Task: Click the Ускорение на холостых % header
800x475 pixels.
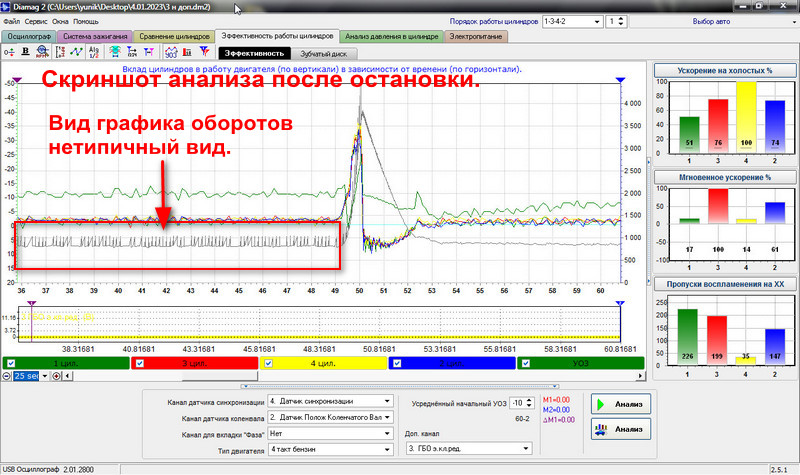Action: (724, 70)
